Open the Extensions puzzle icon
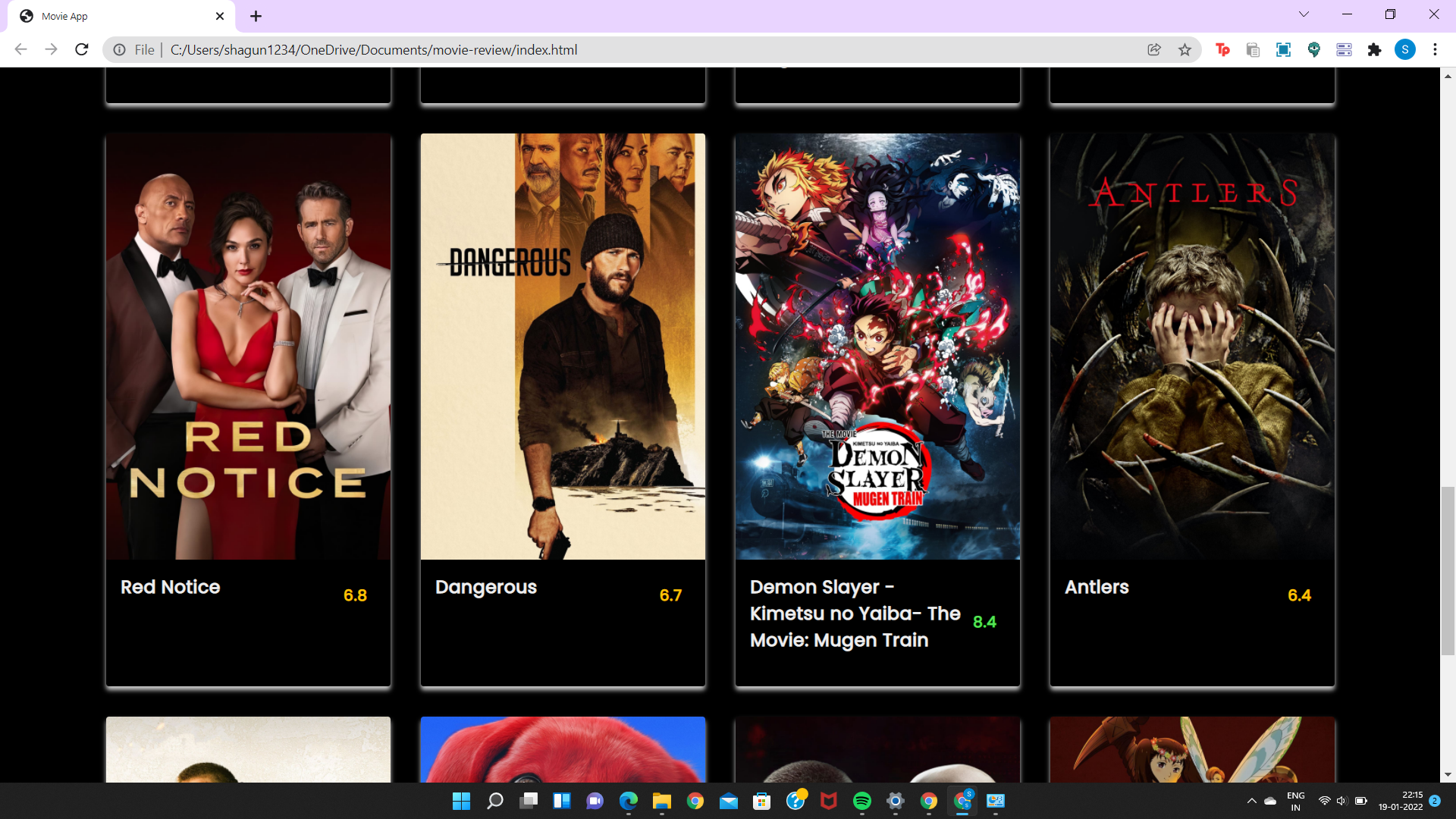Viewport: 1456px width, 819px height. point(1374,50)
